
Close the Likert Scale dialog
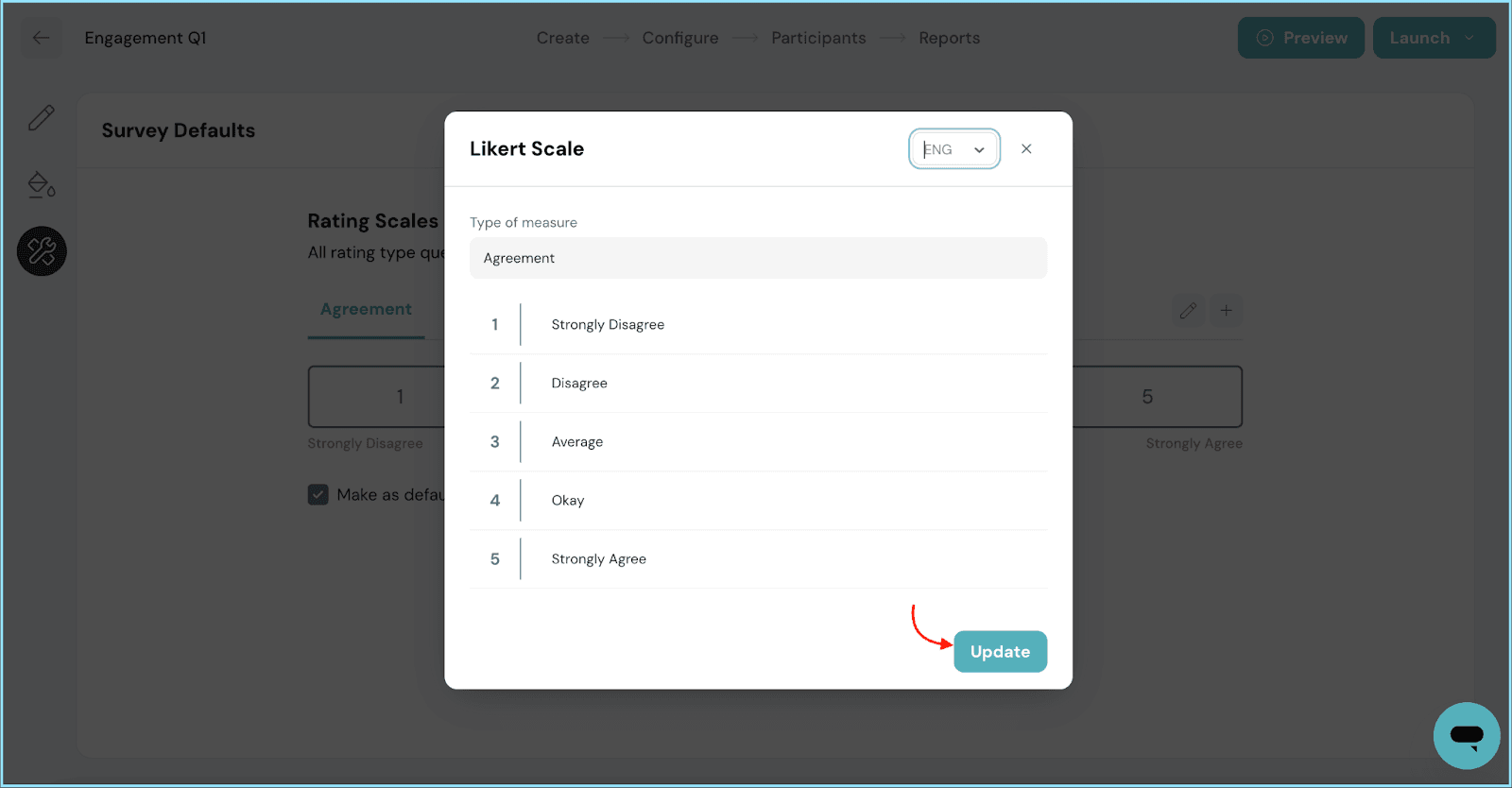coord(1026,149)
